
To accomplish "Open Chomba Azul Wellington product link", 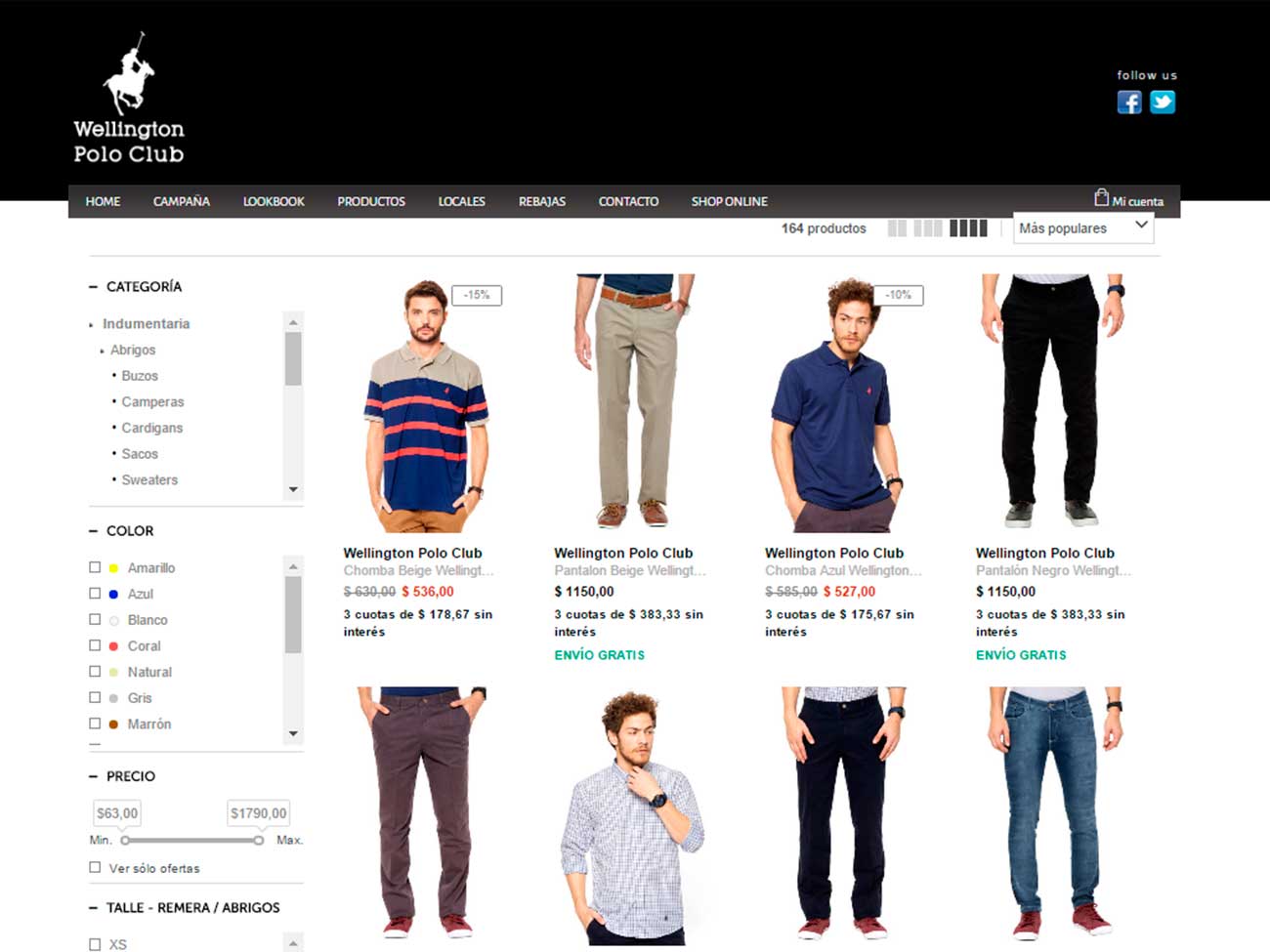I will (x=842, y=570).
